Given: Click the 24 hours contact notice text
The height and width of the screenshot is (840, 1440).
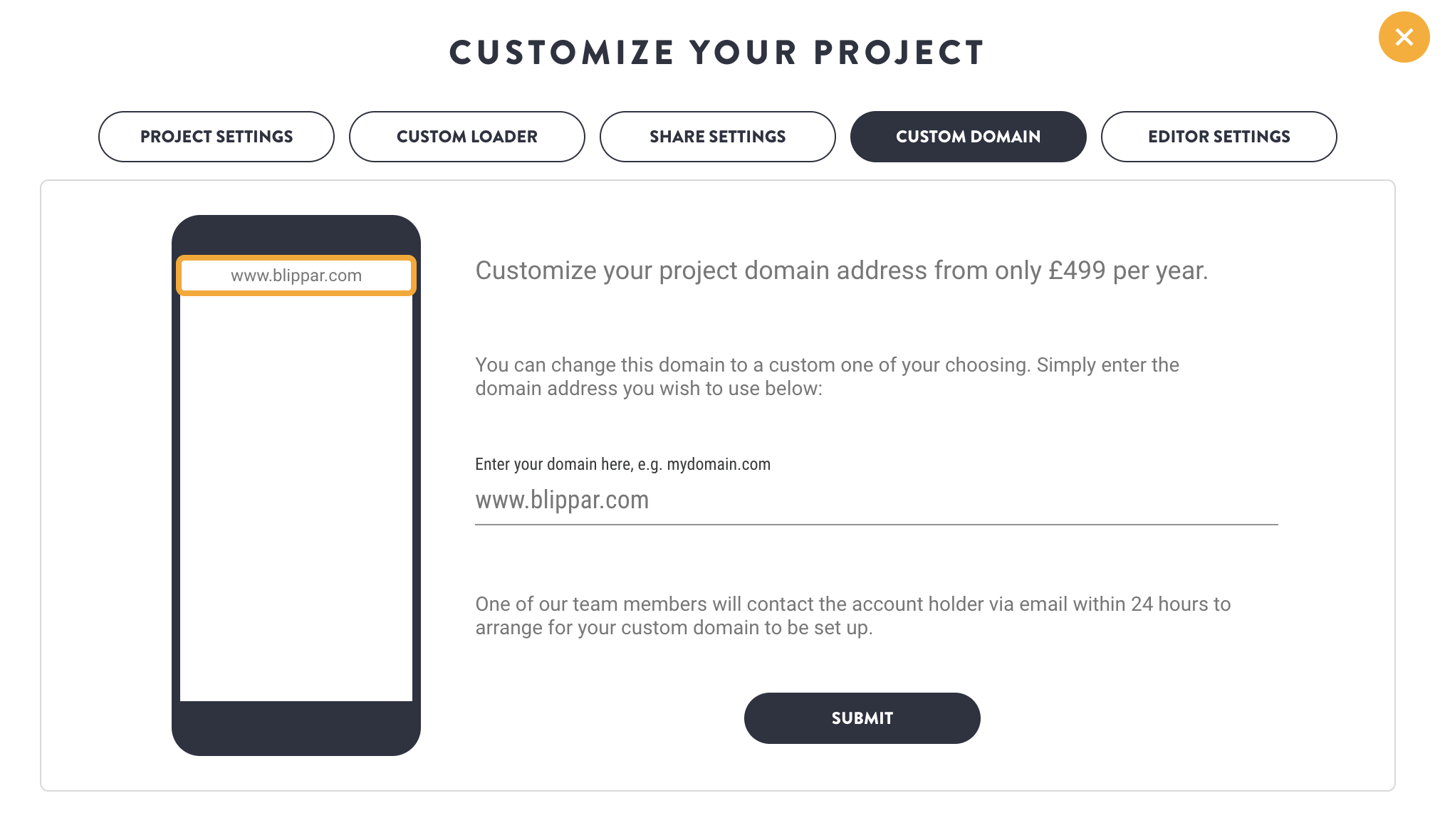Looking at the screenshot, I should (852, 616).
